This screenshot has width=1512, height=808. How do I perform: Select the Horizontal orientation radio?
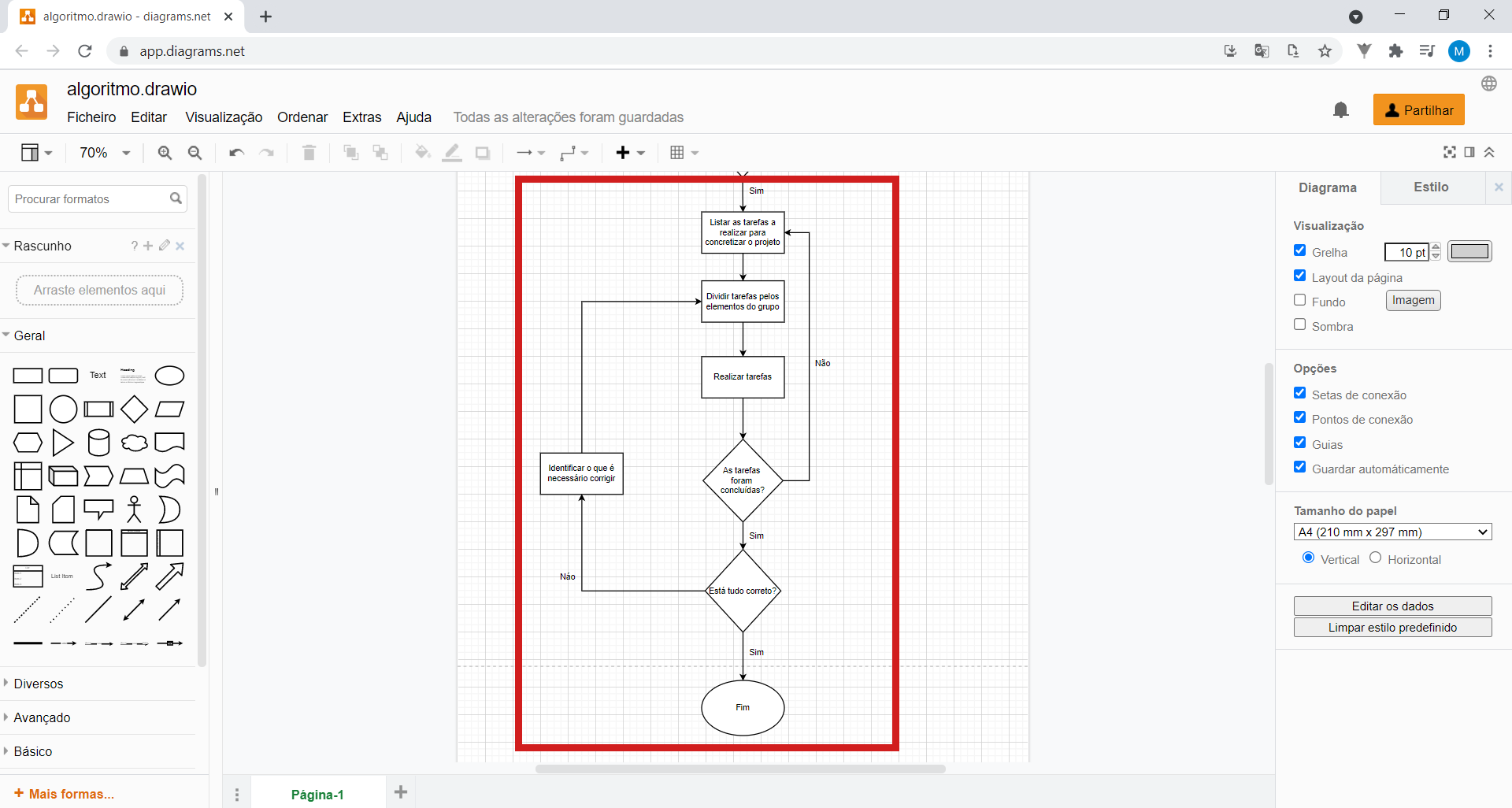pos(1376,558)
